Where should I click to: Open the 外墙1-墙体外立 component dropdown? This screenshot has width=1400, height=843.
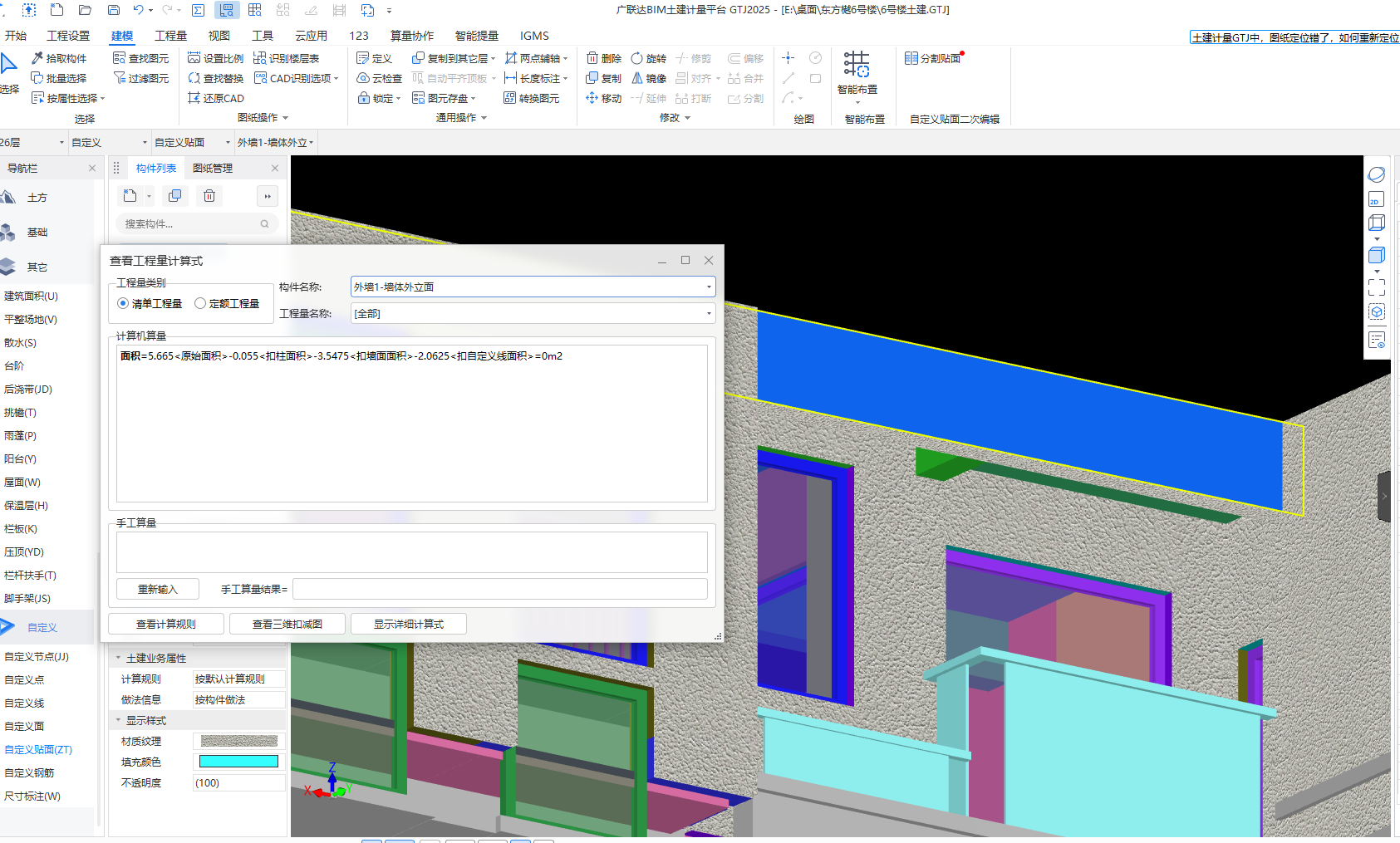[x=276, y=143]
